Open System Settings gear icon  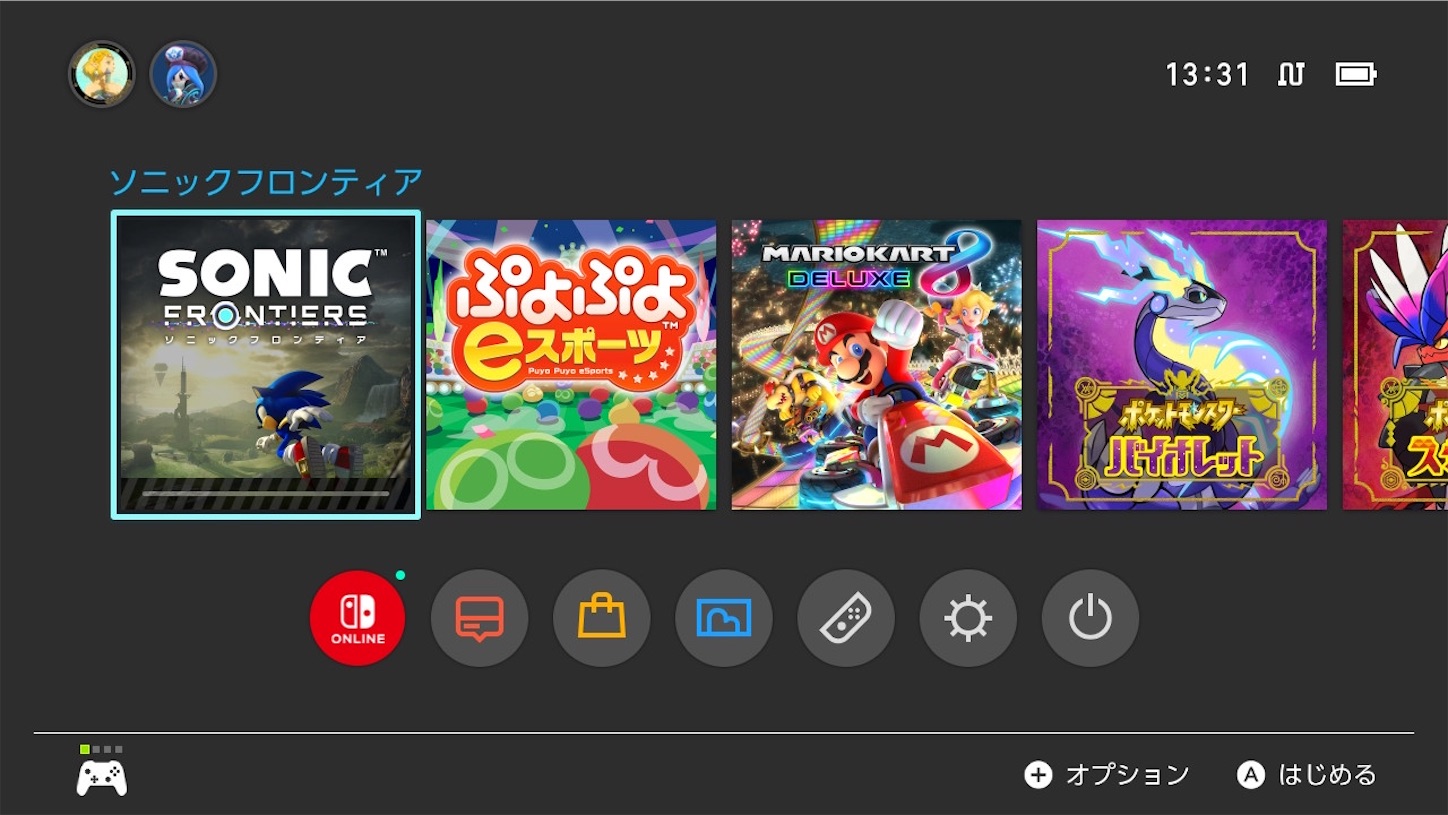click(x=968, y=618)
